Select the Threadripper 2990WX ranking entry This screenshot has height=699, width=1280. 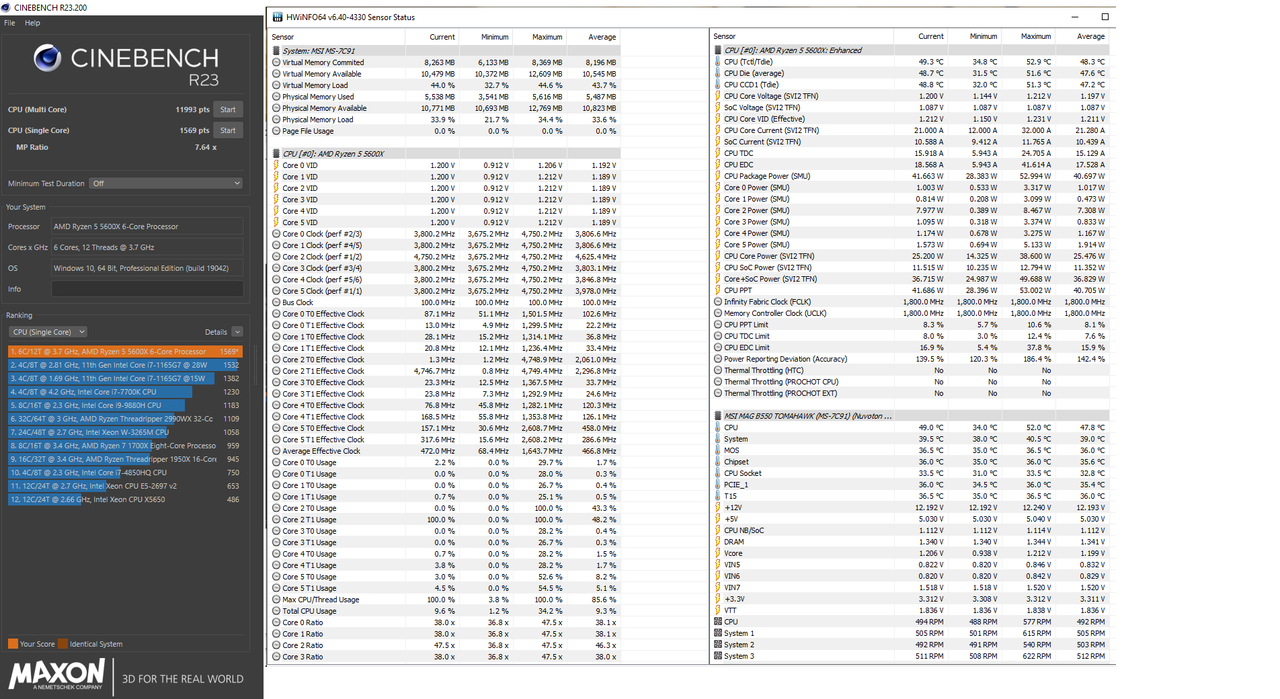(125, 419)
